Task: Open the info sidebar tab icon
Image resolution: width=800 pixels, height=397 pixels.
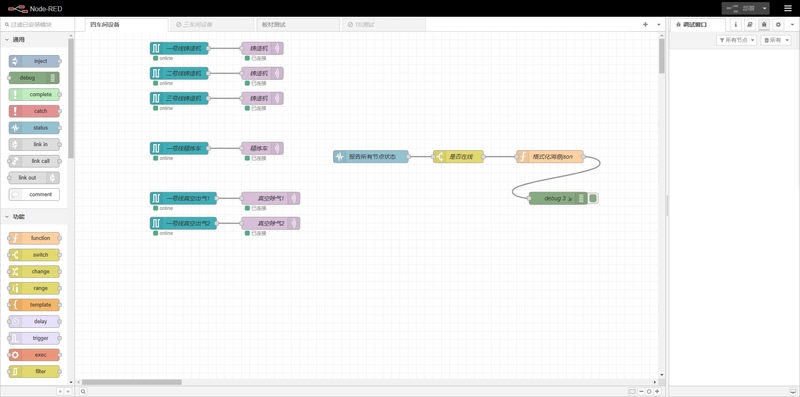Action: click(x=735, y=24)
